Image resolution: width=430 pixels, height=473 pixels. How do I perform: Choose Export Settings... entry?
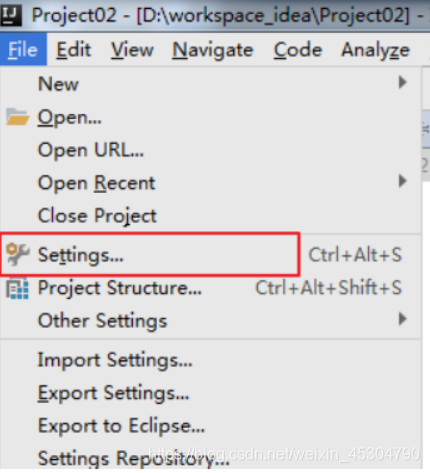pos(211,393)
